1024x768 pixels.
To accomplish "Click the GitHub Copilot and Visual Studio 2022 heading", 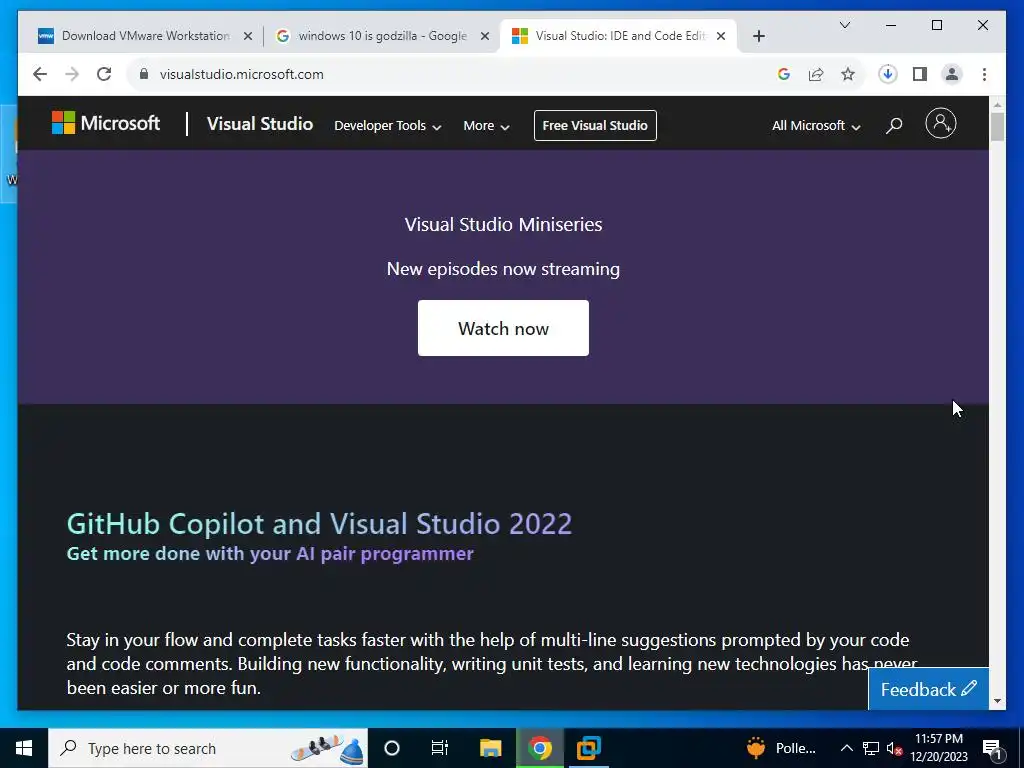I will 319,524.
